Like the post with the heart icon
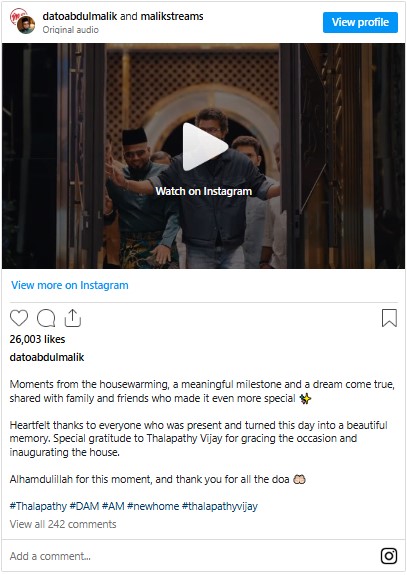407x575 pixels. tap(19, 318)
